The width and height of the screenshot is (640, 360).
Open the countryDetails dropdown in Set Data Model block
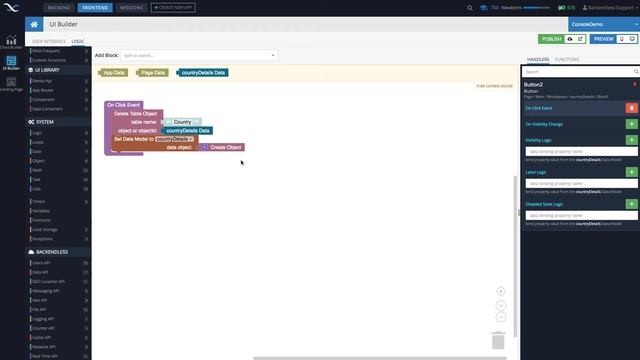(174, 139)
